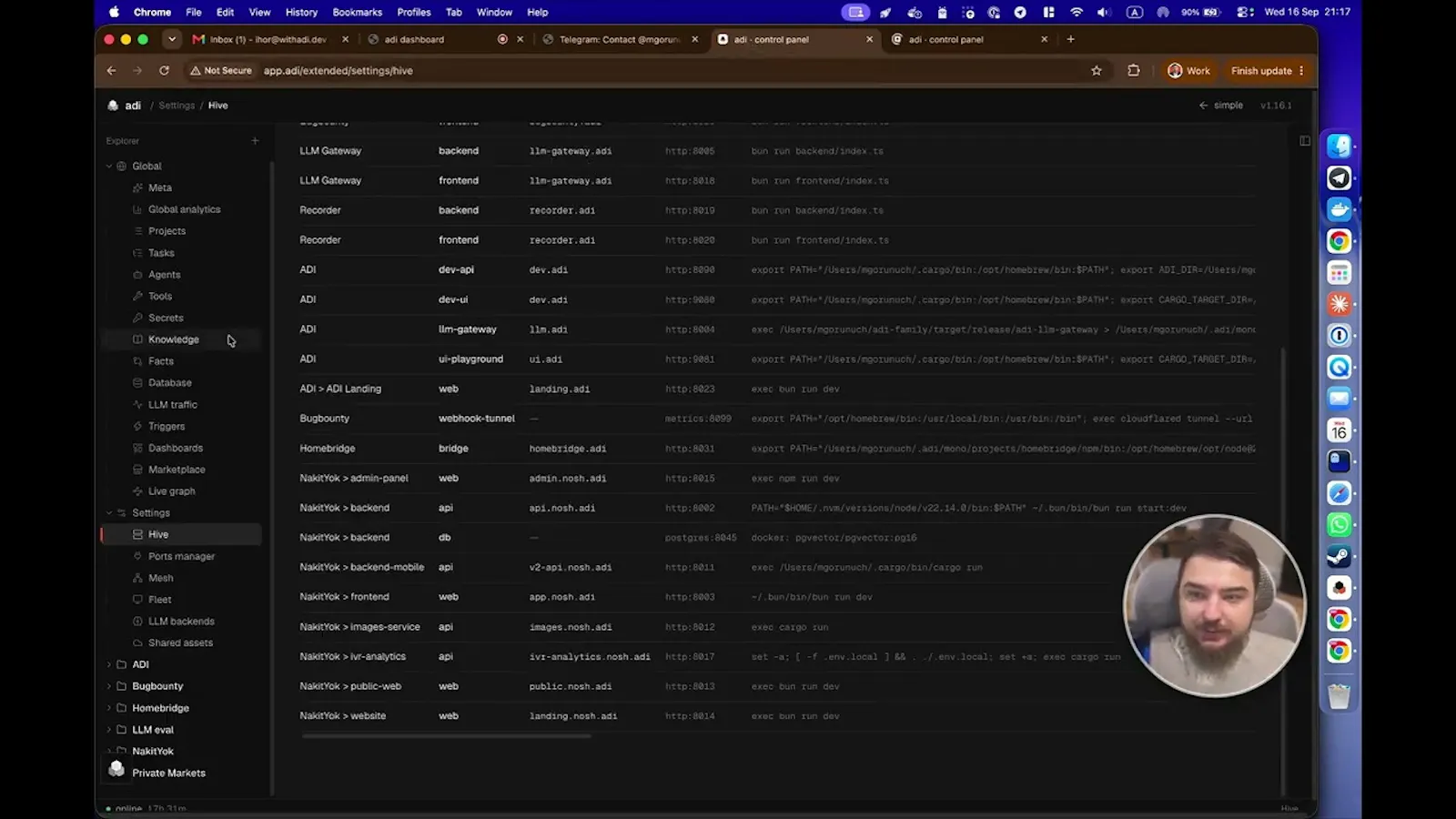1456x819 pixels.
Task: Open the Work profile button
Action: [x=1188, y=71]
